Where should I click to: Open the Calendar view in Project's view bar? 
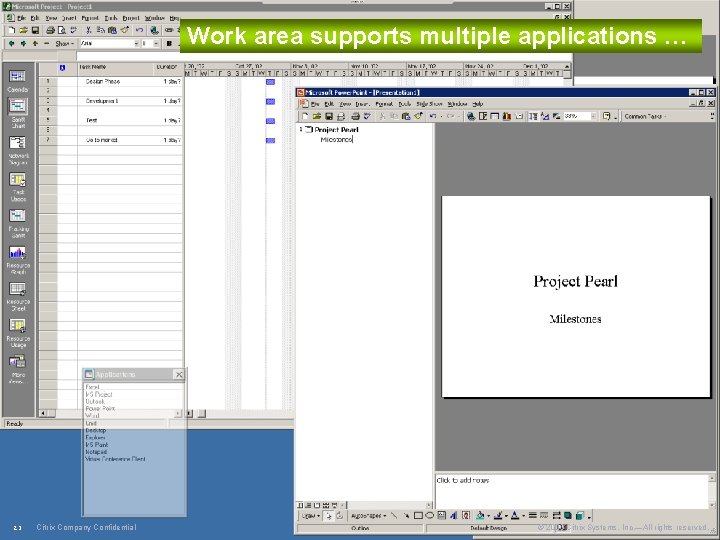17,80
